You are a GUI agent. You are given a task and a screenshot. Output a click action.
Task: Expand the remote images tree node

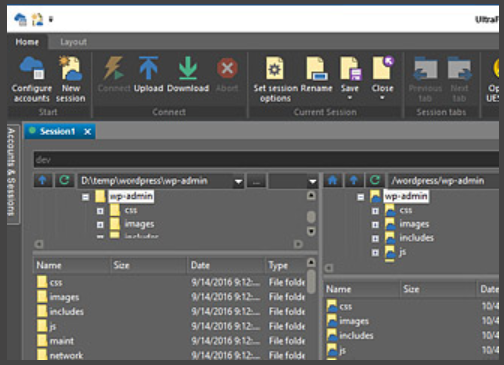click(x=375, y=225)
